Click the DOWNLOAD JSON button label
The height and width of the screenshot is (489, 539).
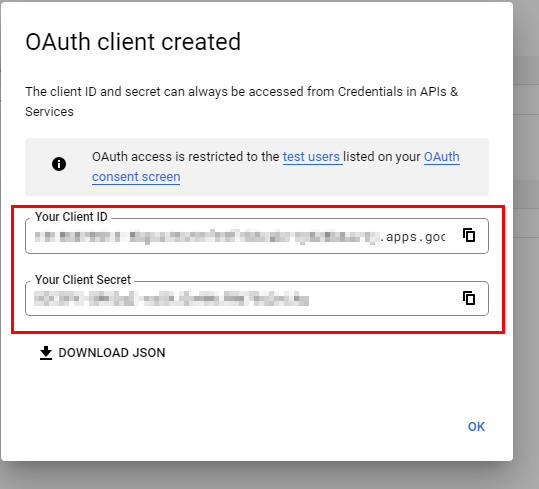(112, 353)
